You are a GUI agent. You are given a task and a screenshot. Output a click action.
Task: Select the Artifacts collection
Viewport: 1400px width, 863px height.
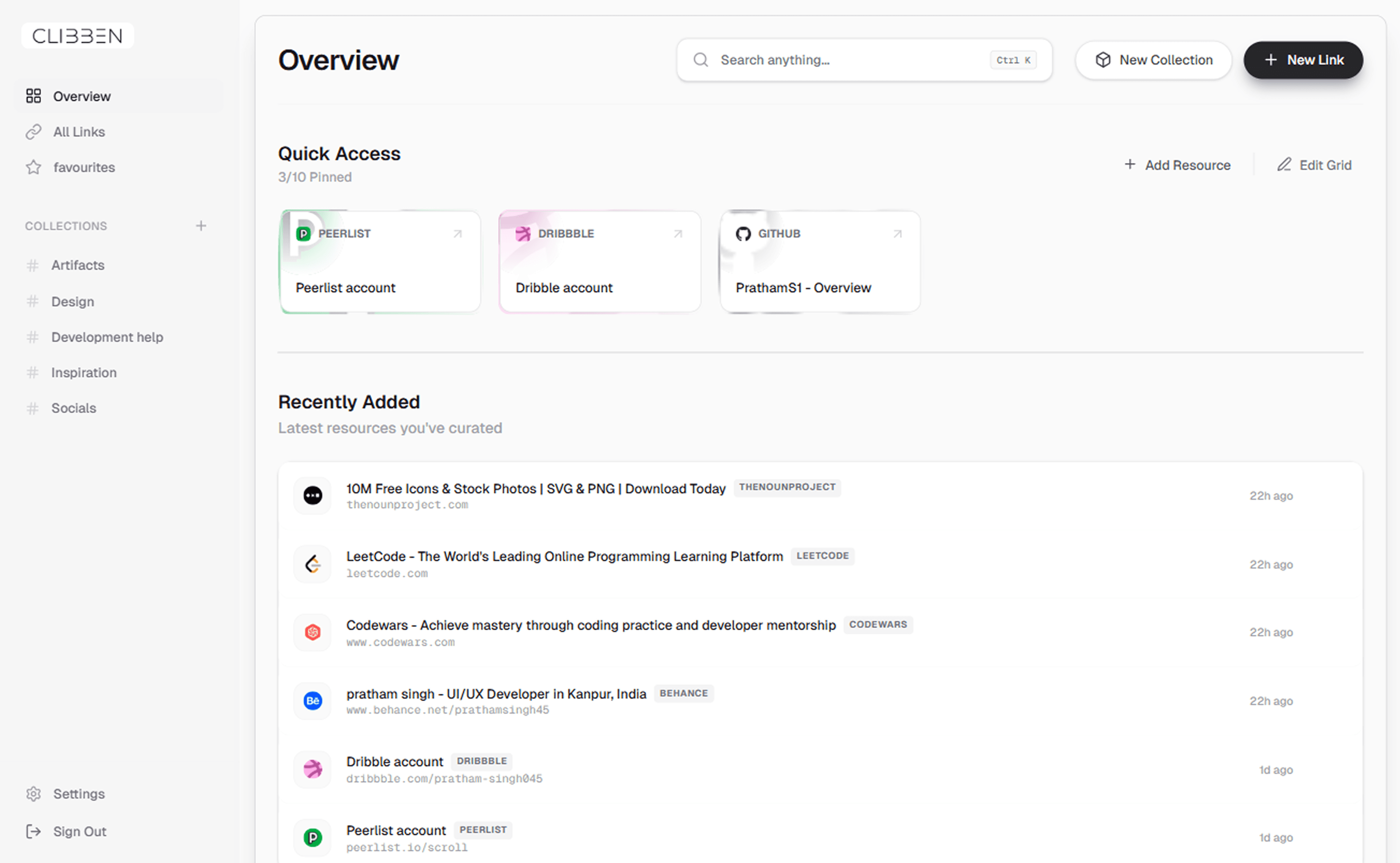click(78, 265)
